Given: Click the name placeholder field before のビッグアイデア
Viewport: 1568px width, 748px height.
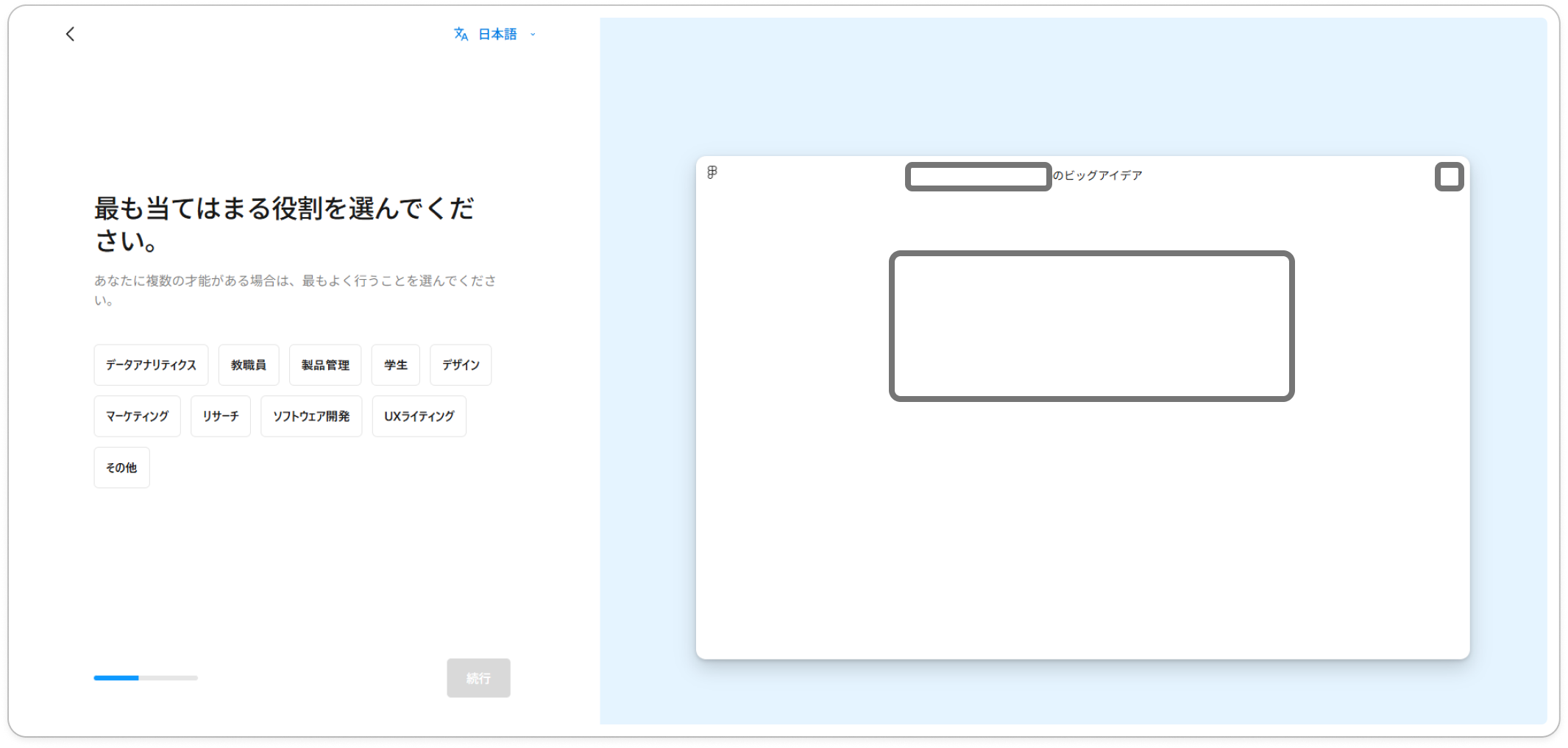Looking at the screenshot, I should click(978, 177).
